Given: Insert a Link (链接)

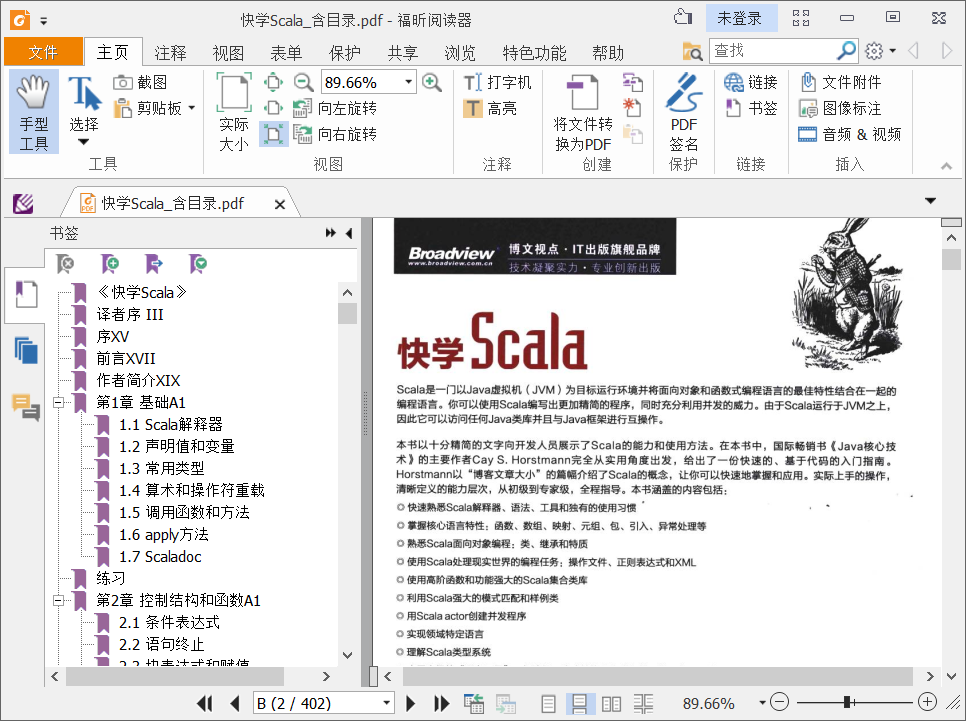Looking at the screenshot, I should 751,82.
